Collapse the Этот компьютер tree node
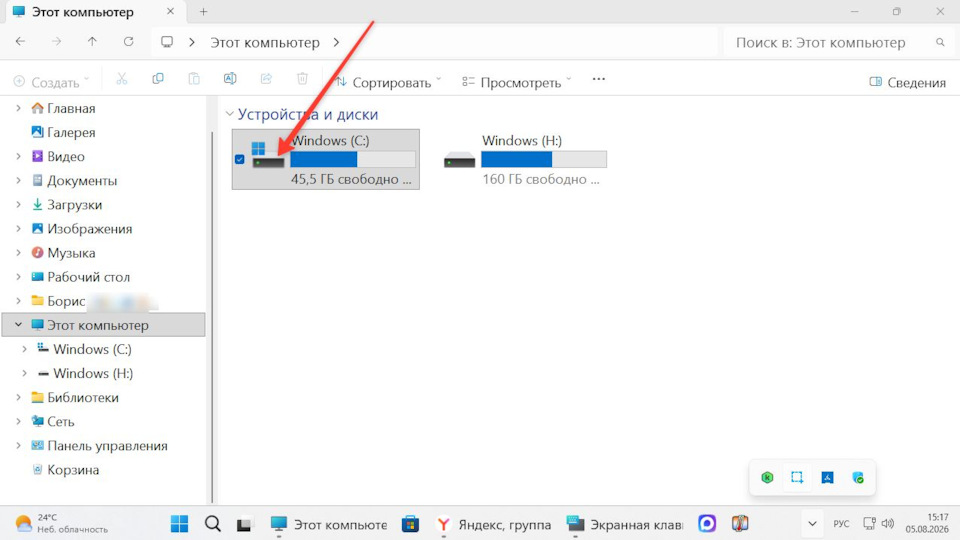 (x=18, y=325)
